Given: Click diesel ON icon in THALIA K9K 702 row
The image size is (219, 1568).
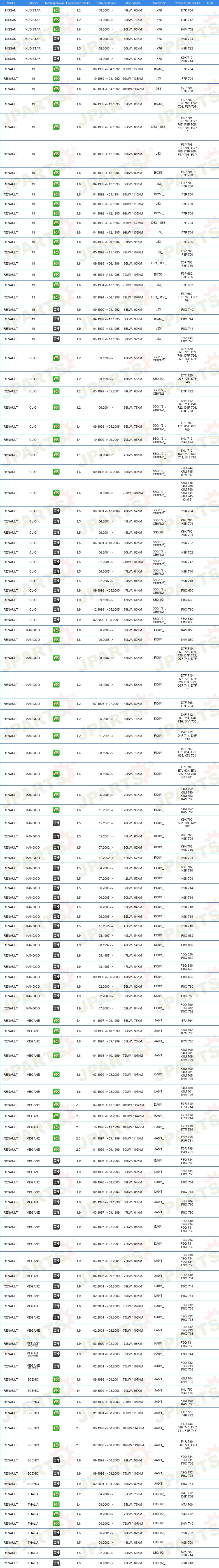Looking at the screenshot, I should (56, 1533).
